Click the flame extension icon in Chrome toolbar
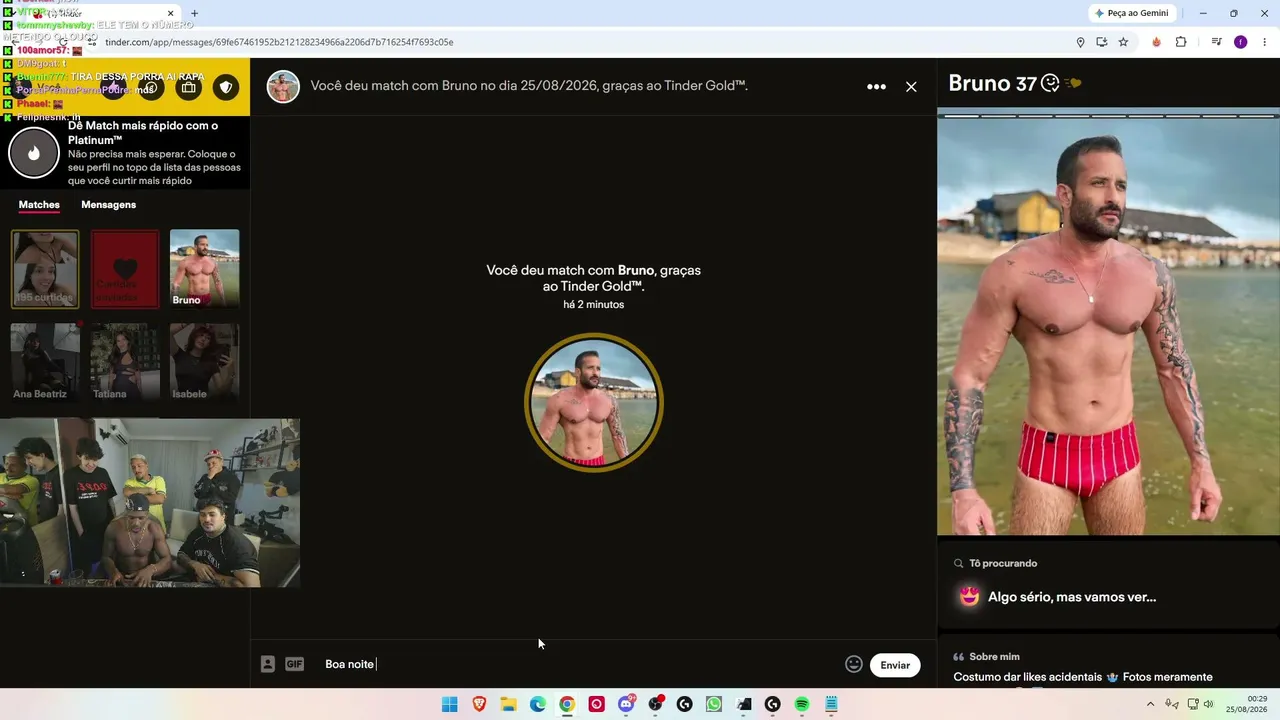1280x720 pixels. click(1157, 42)
